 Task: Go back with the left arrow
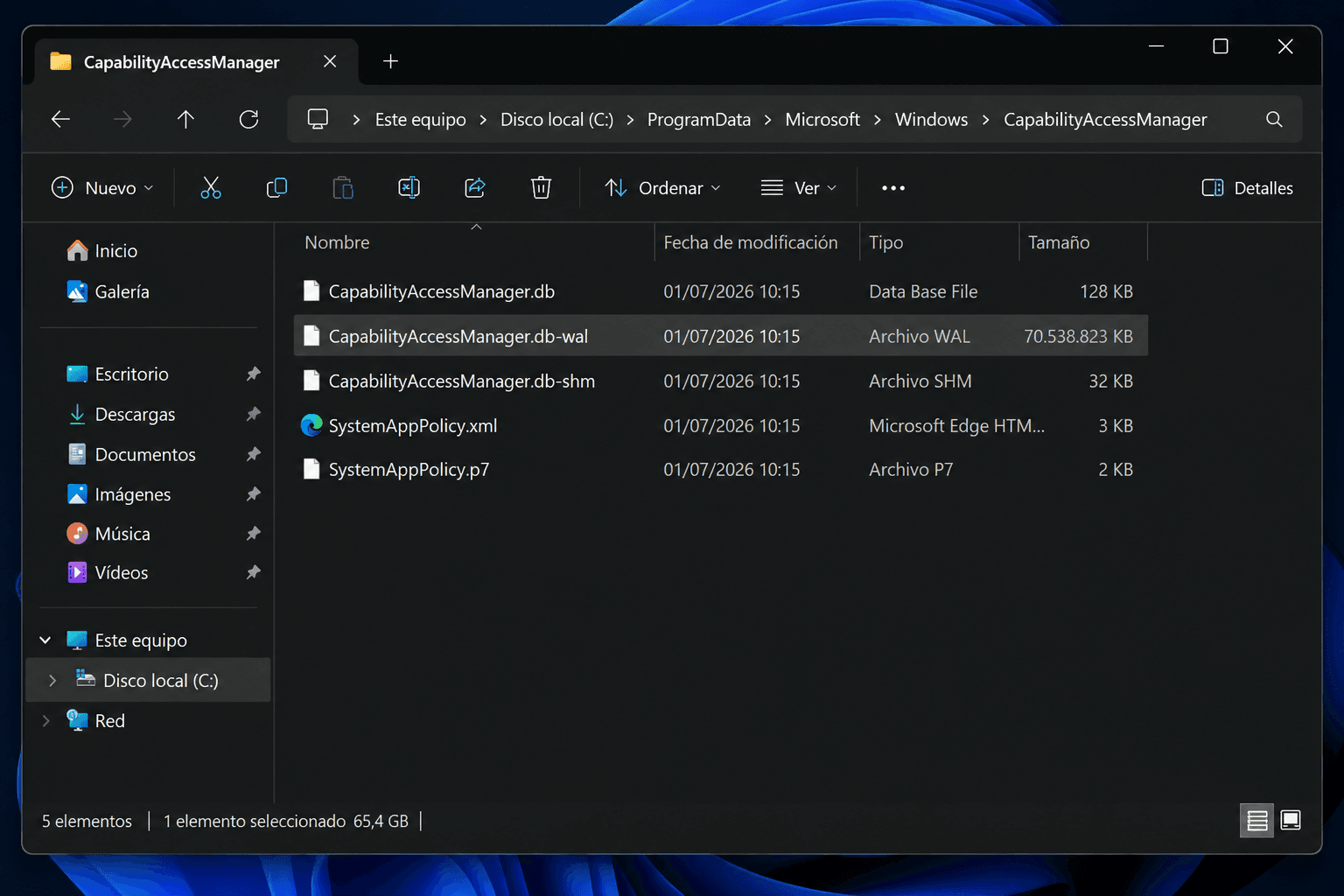tap(60, 119)
